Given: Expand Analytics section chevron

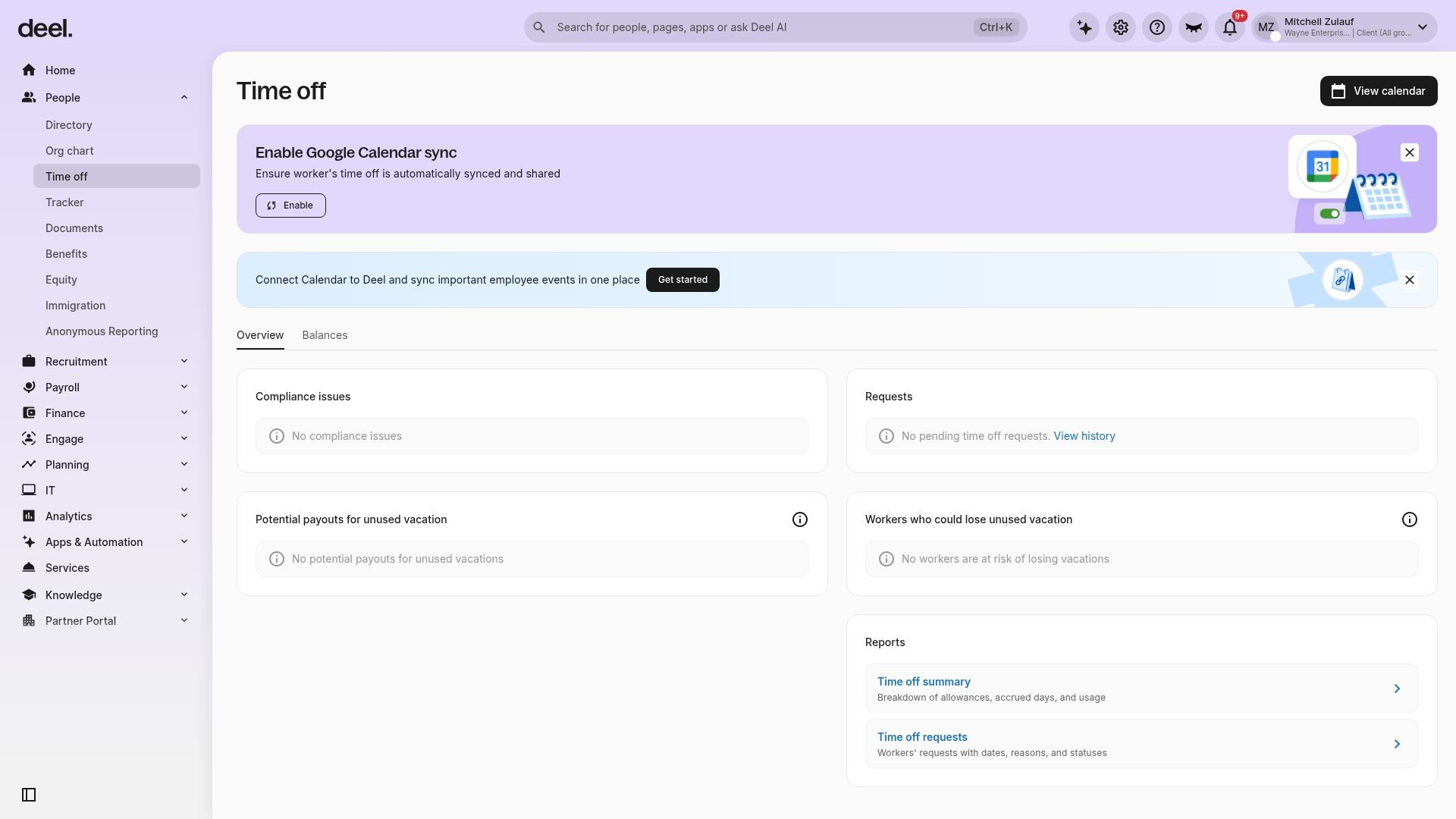Looking at the screenshot, I should click(184, 516).
